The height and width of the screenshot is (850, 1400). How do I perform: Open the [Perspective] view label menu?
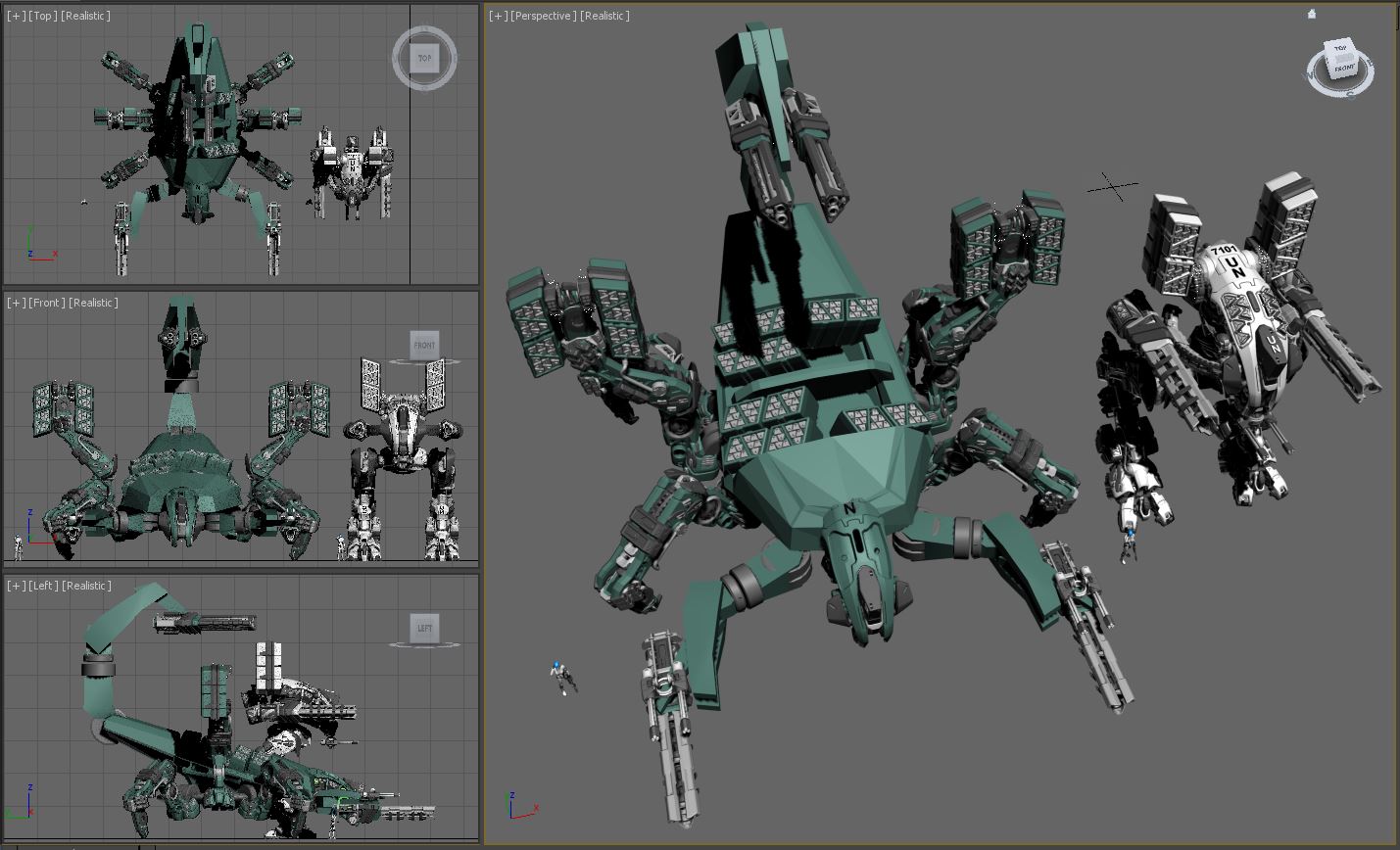pyautogui.click(x=543, y=16)
